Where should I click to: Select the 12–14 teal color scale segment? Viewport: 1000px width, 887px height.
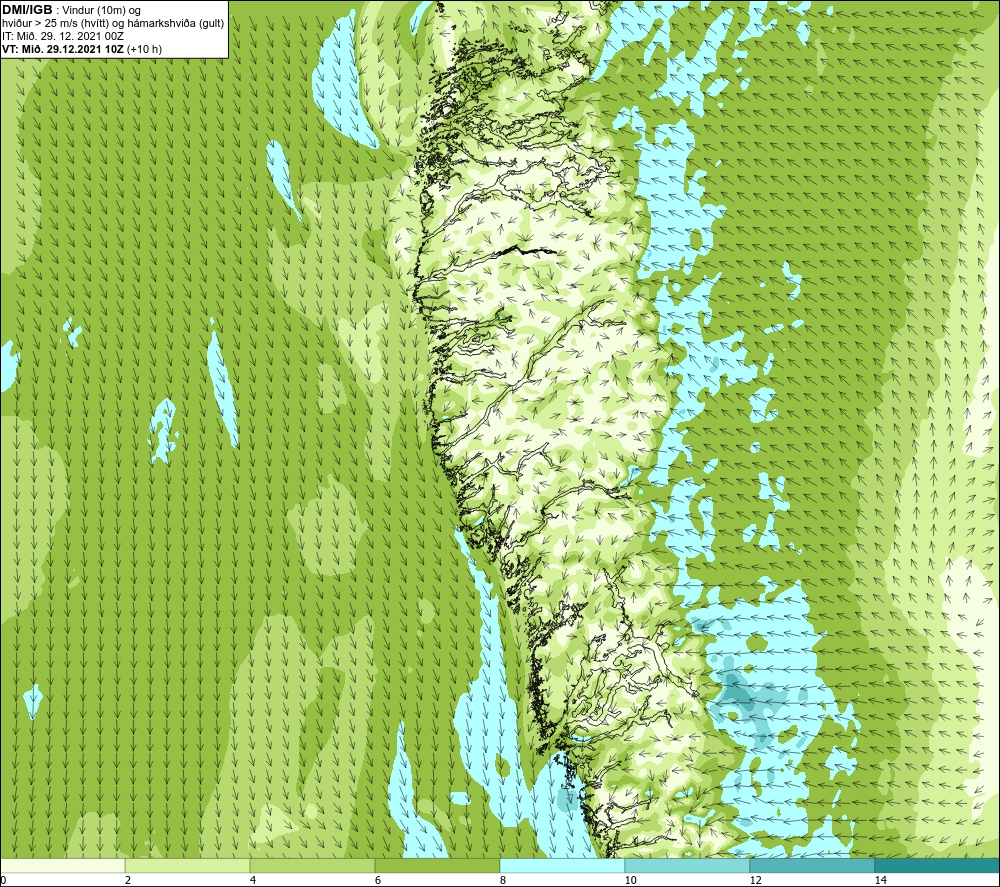812,865
